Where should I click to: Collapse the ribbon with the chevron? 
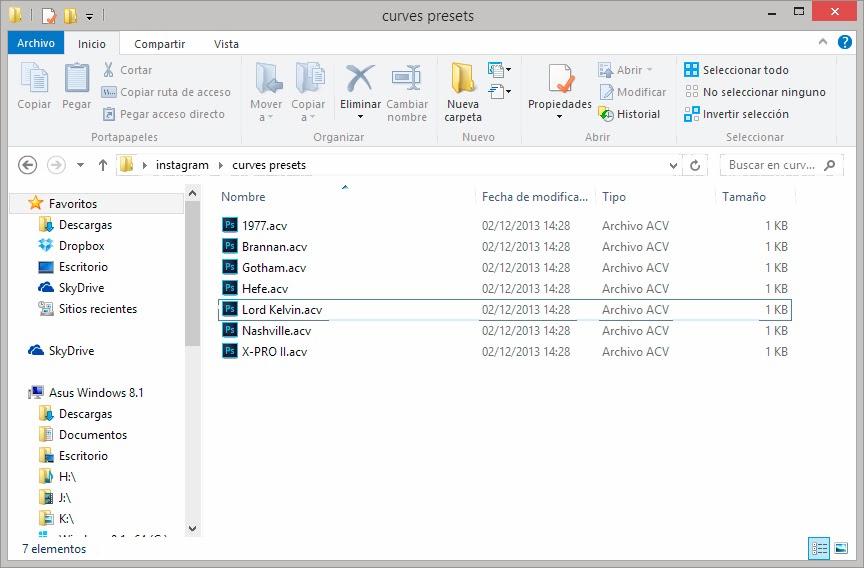[823, 42]
